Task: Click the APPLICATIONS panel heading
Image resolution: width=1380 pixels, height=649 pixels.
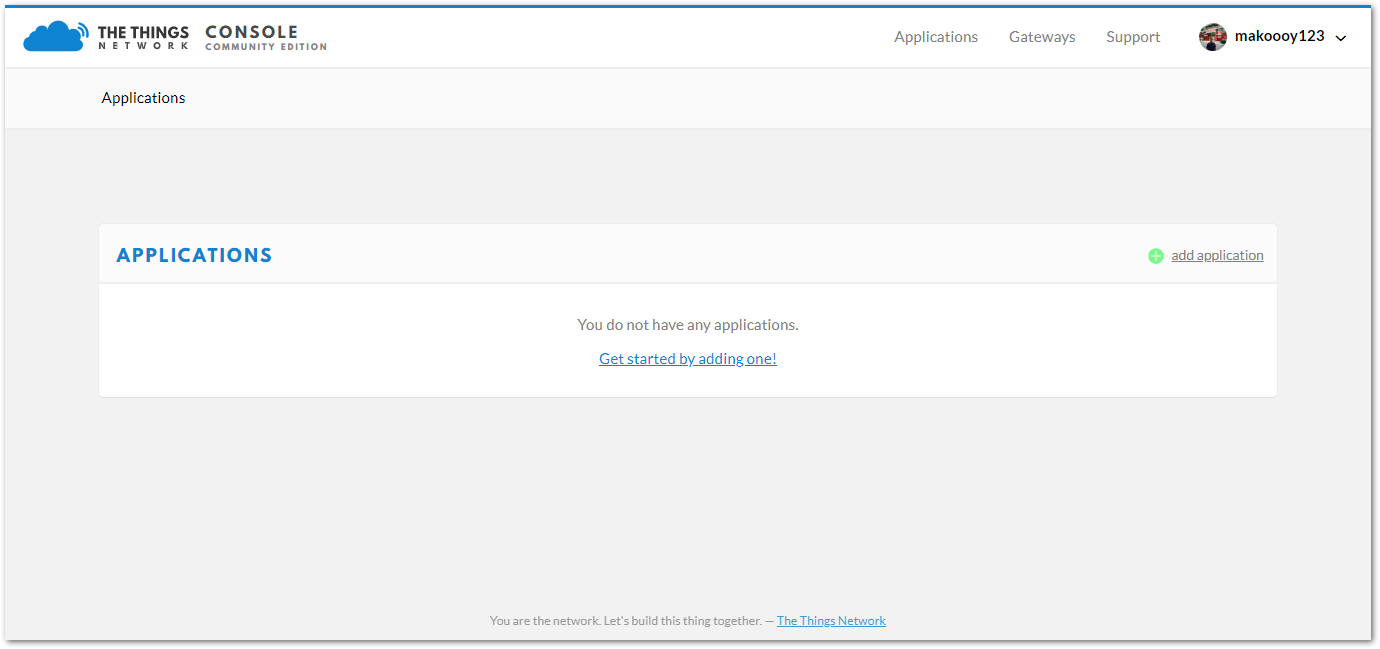Action: 194,255
